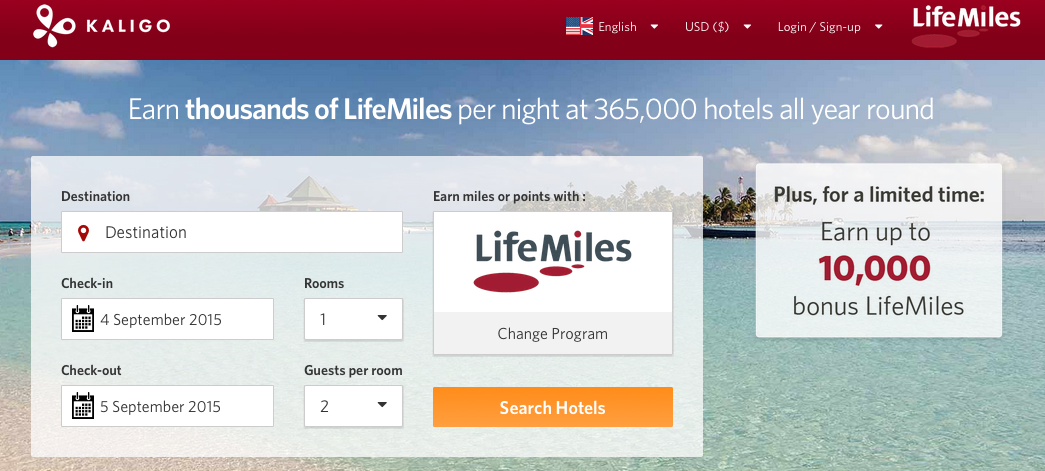Select the check-out date field 5 September 2015
The image size is (1045, 471).
(167, 406)
